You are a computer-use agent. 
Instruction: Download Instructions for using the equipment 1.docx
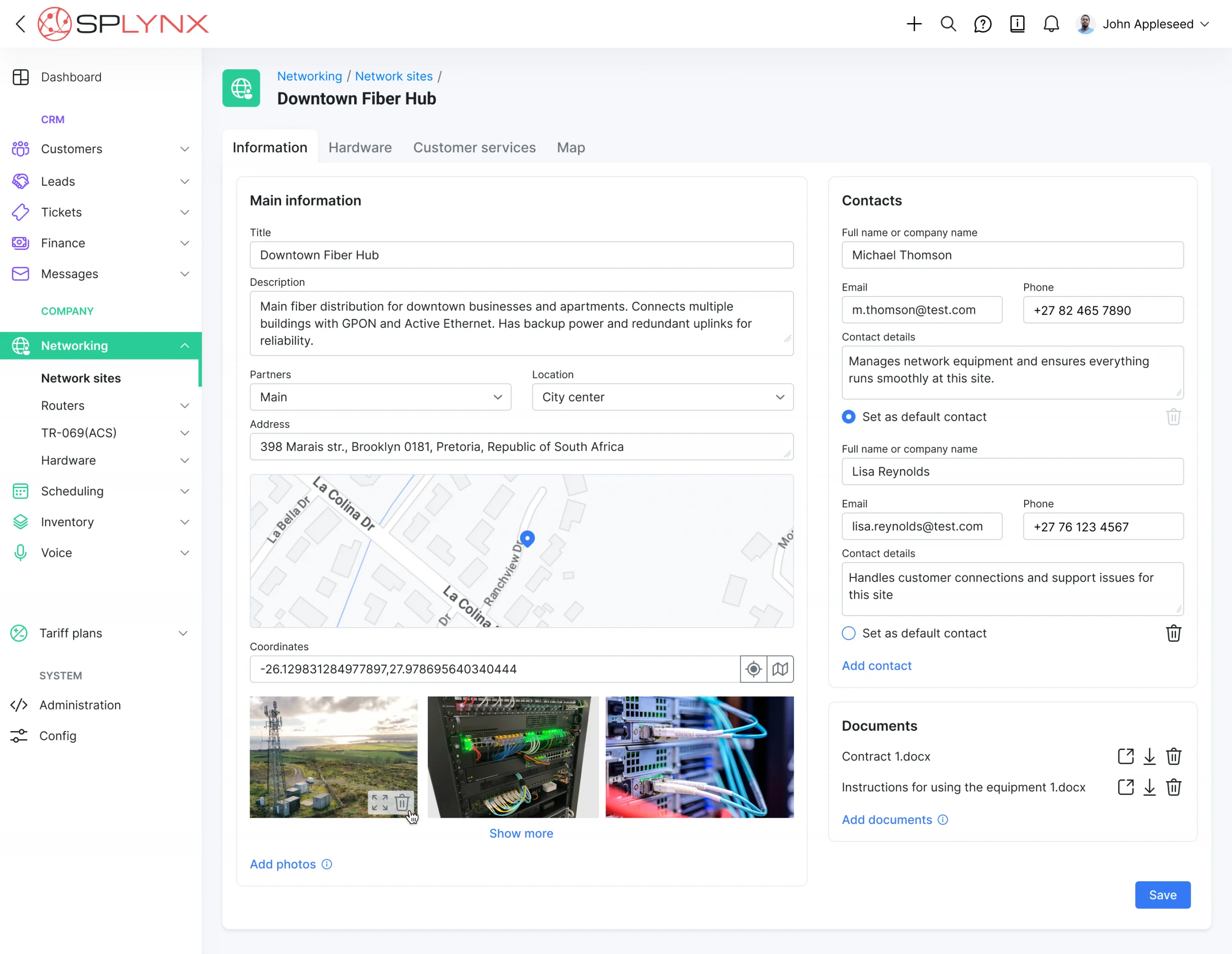(1150, 787)
